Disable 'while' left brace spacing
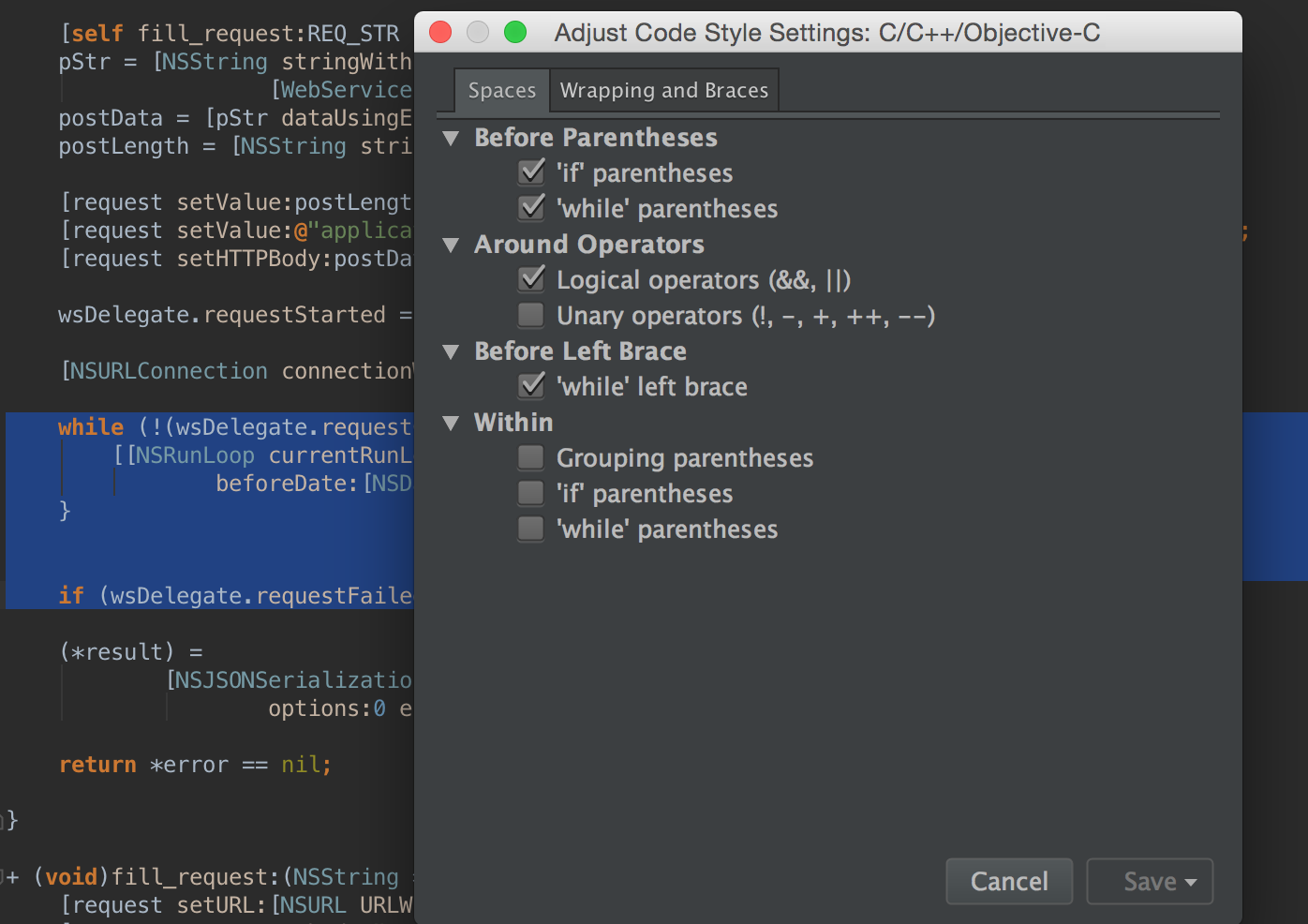Screen dimensions: 1308x924 [x=531, y=386]
